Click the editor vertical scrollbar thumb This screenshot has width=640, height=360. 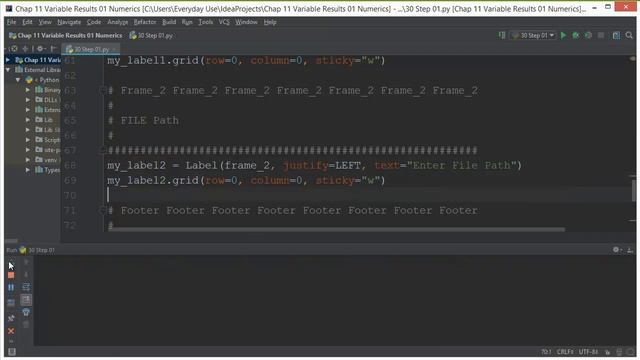pos(634,191)
